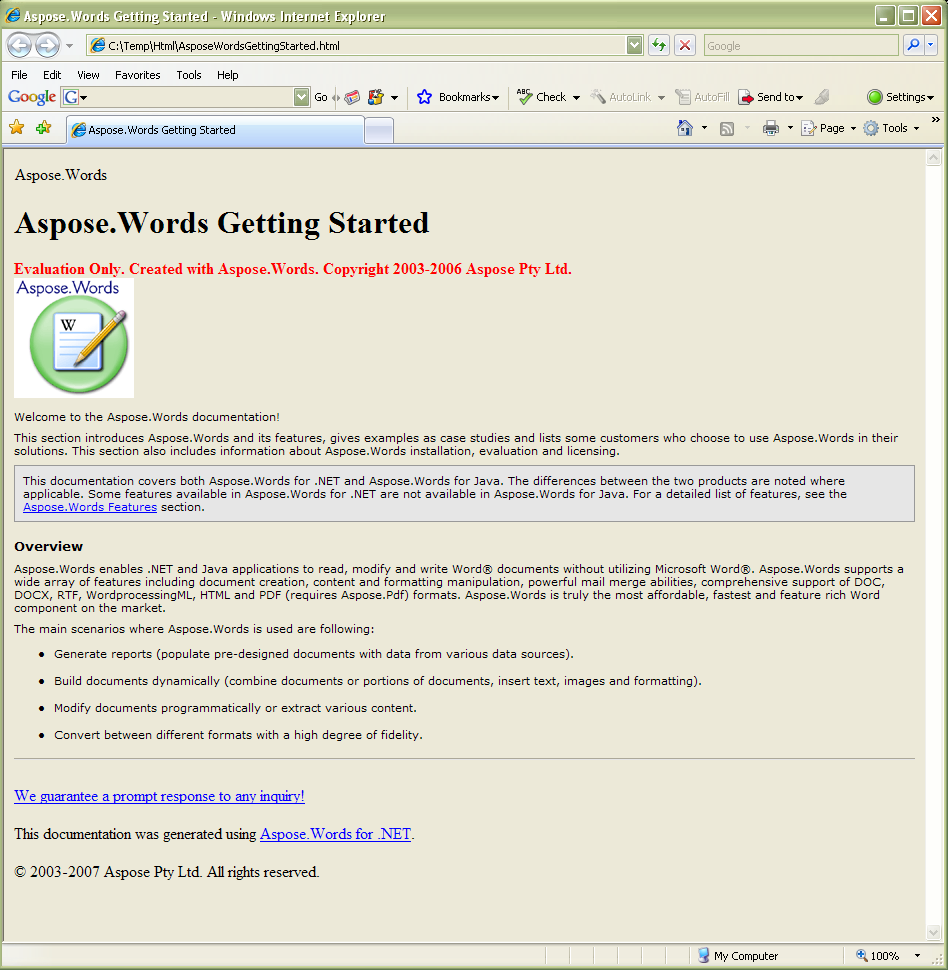
Task: Click the empty New Tab button
Action: 379,131
